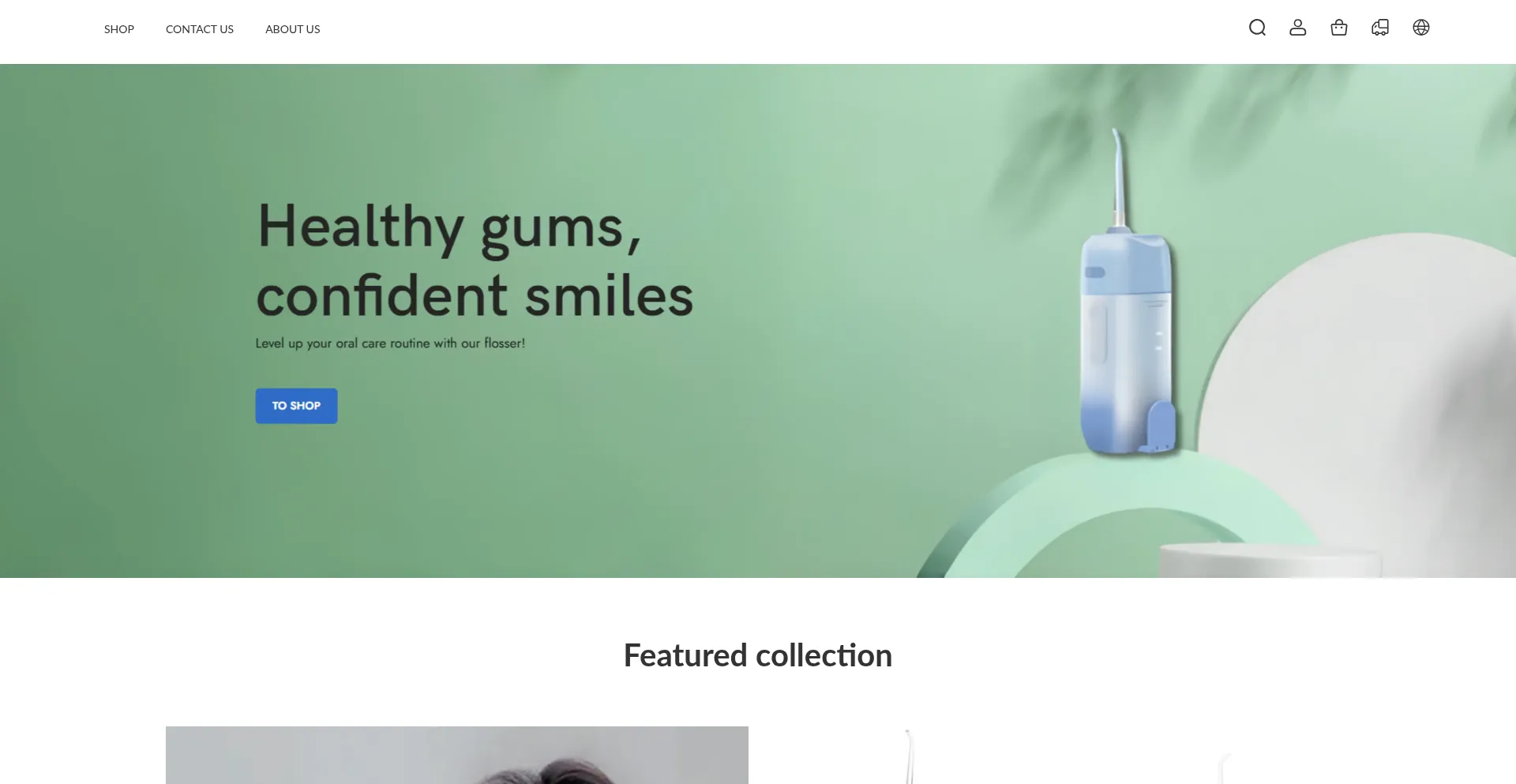The height and width of the screenshot is (784, 1516).
Task: Click the "Level up your oral care" subtitle
Action: tap(390, 343)
